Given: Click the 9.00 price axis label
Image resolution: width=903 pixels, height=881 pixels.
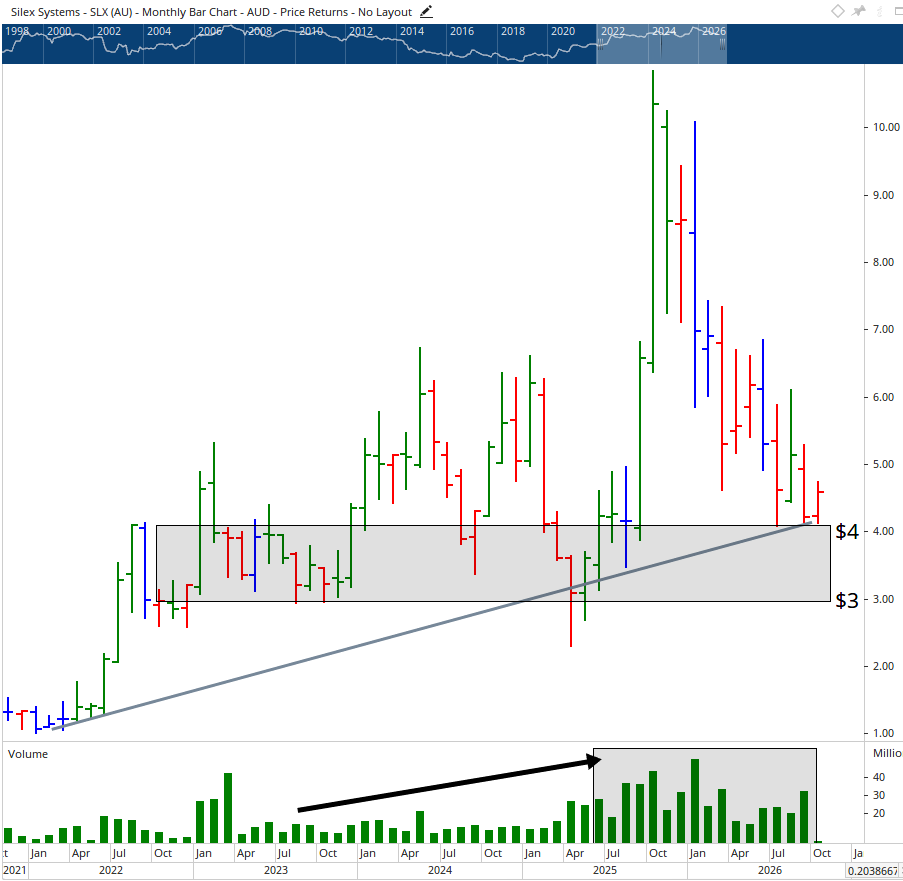Looking at the screenshot, I should [883, 195].
